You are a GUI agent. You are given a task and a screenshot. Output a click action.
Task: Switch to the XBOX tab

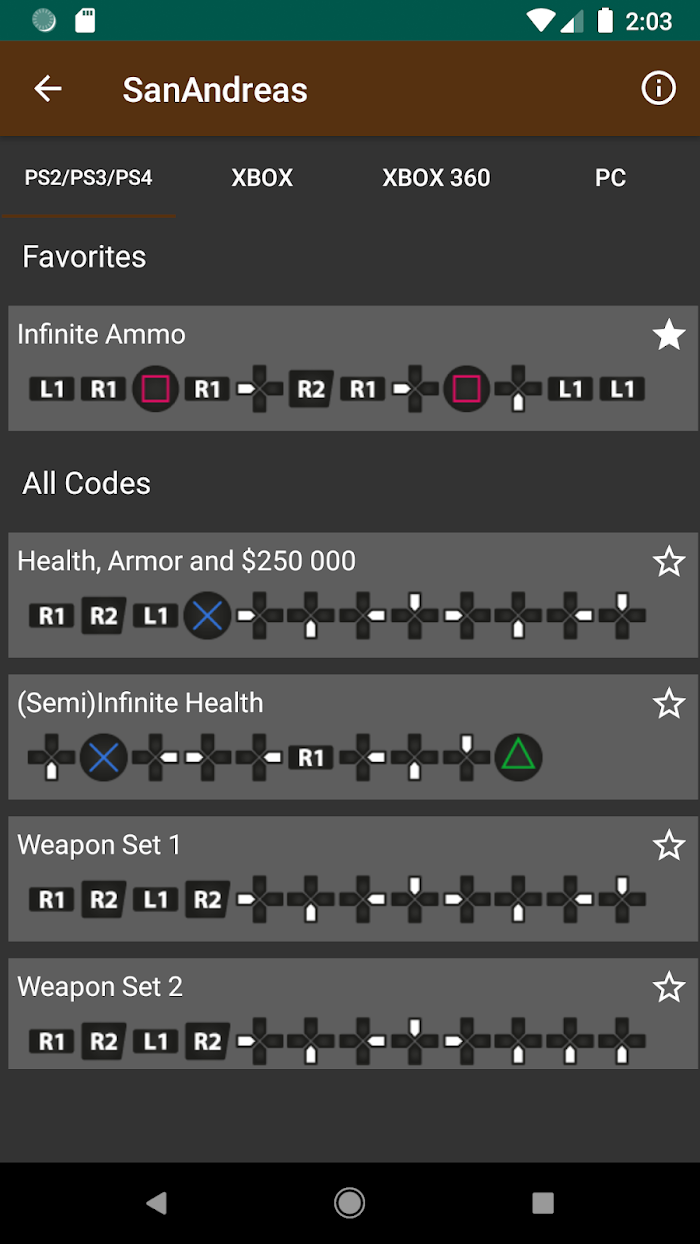262,178
